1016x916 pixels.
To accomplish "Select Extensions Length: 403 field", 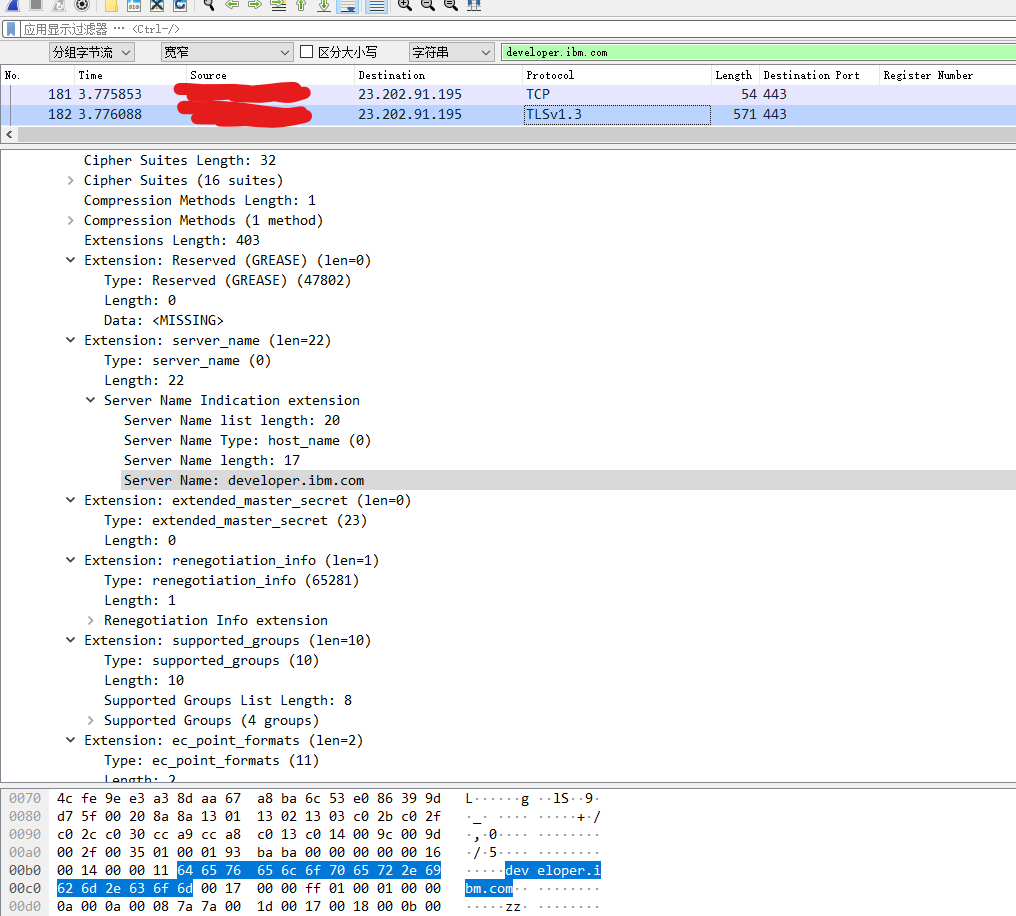I will coord(172,241).
